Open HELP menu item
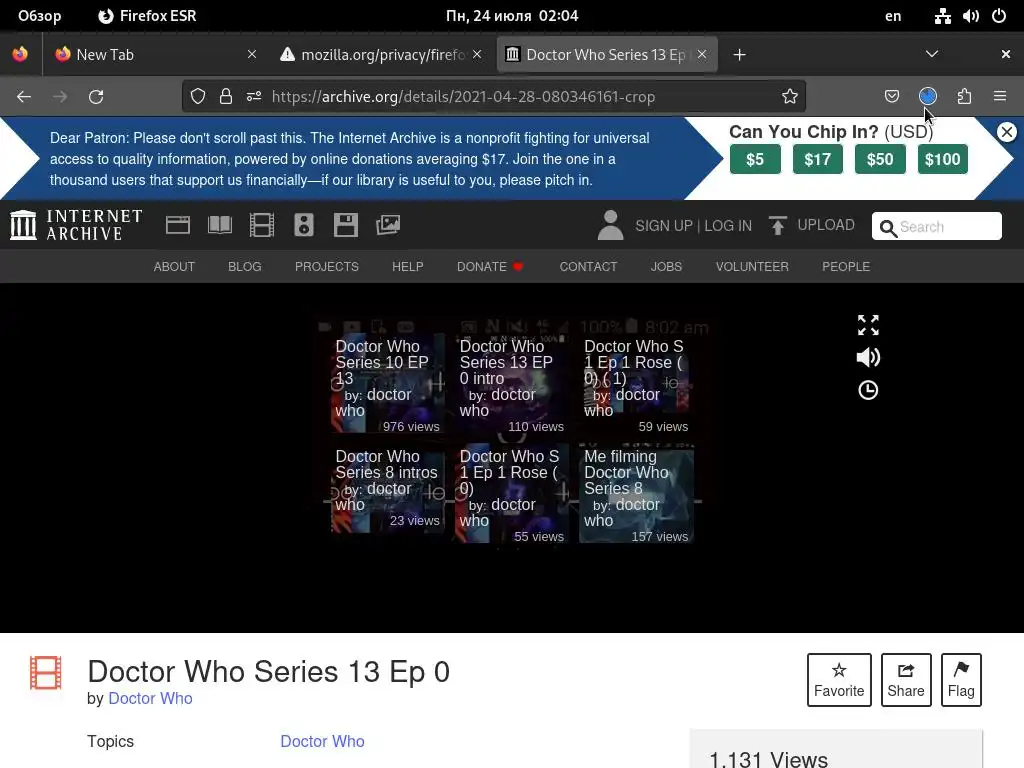The width and height of the screenshot is (1024, 768). pos(408,266)
